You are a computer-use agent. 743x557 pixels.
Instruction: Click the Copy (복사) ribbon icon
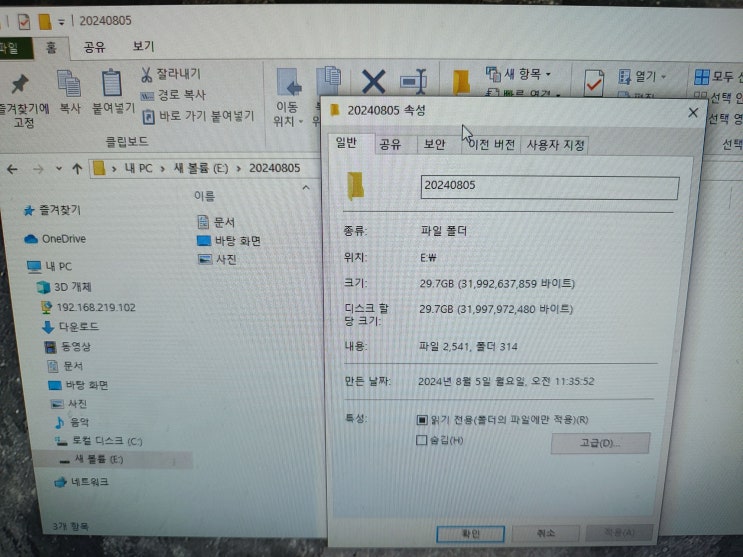(x=69, y=83)
